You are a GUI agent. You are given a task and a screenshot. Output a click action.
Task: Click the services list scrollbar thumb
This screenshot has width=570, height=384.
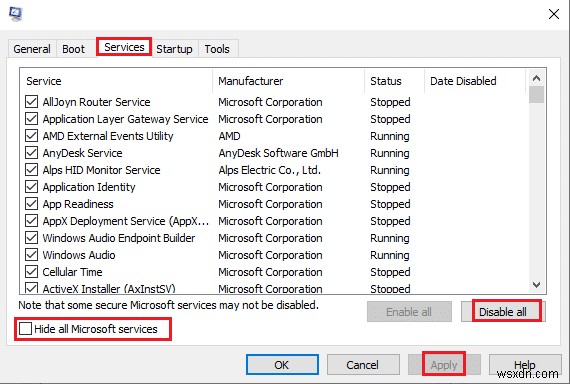(x=537, y=95)
